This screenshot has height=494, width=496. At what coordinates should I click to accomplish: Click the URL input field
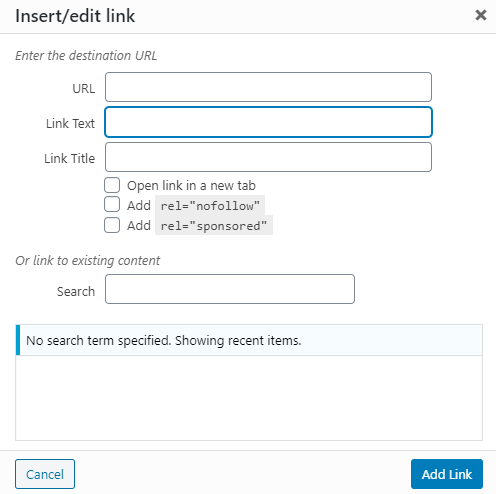268,87
